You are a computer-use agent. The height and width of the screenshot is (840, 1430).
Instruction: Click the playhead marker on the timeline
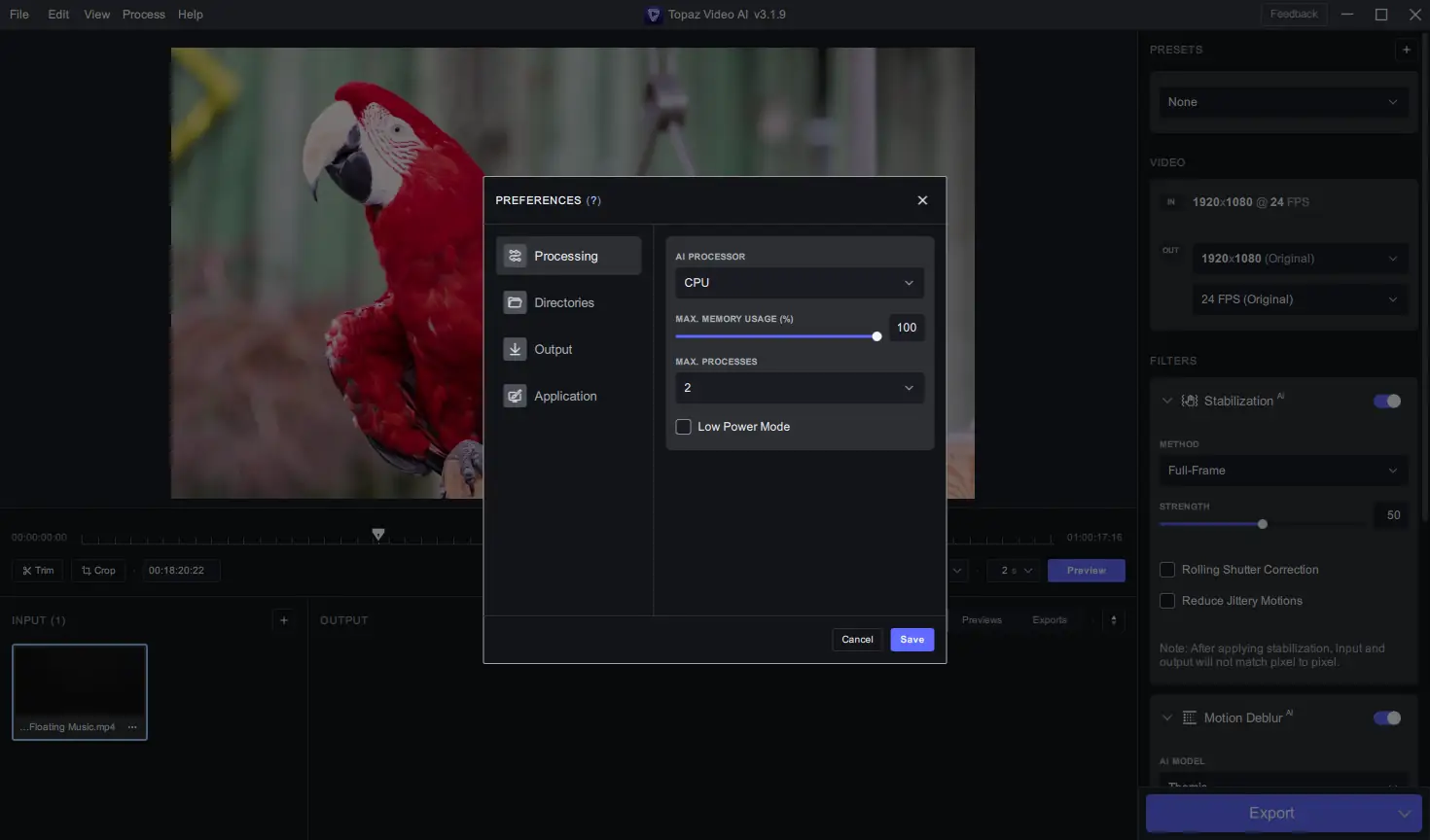(378, 535)
